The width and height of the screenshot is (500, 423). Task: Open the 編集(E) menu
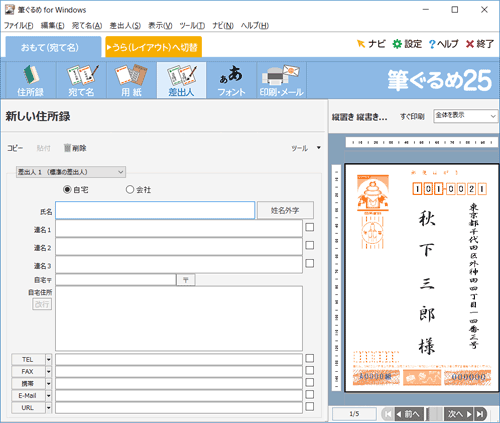52,25
